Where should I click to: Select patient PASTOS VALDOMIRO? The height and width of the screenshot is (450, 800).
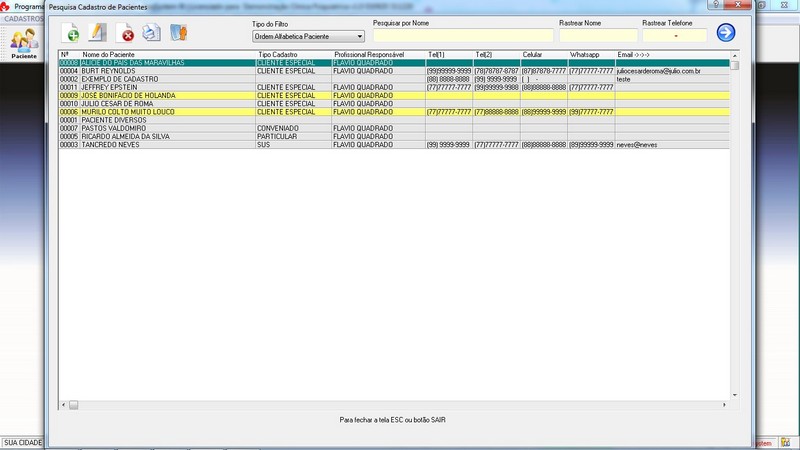(394, 128)
